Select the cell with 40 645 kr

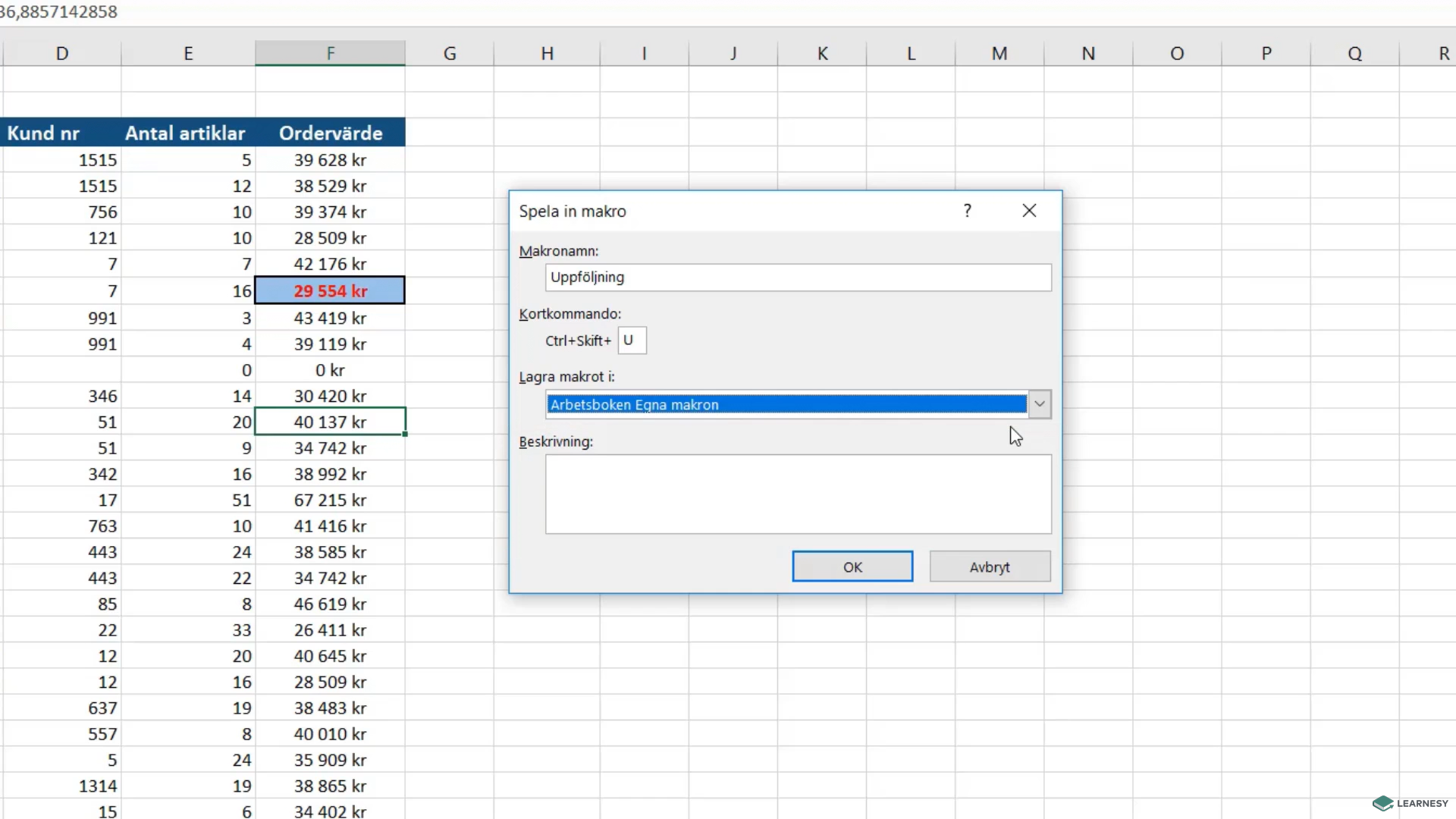coord(330,656)
